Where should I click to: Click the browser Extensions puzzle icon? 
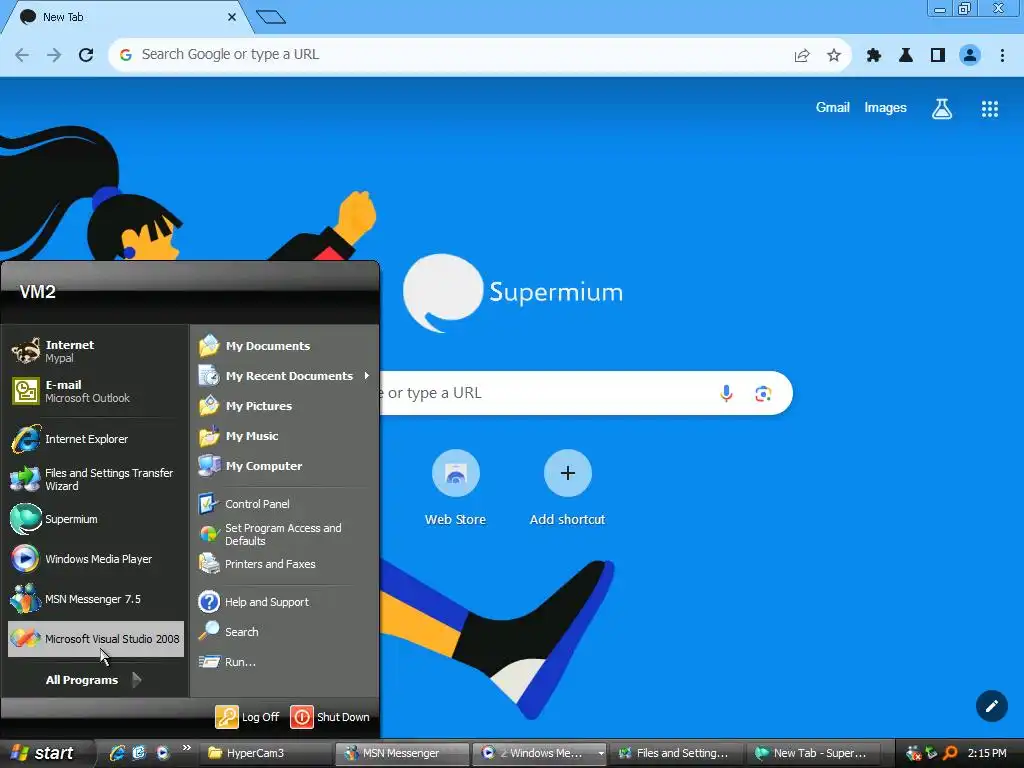[x=874, y=55]
